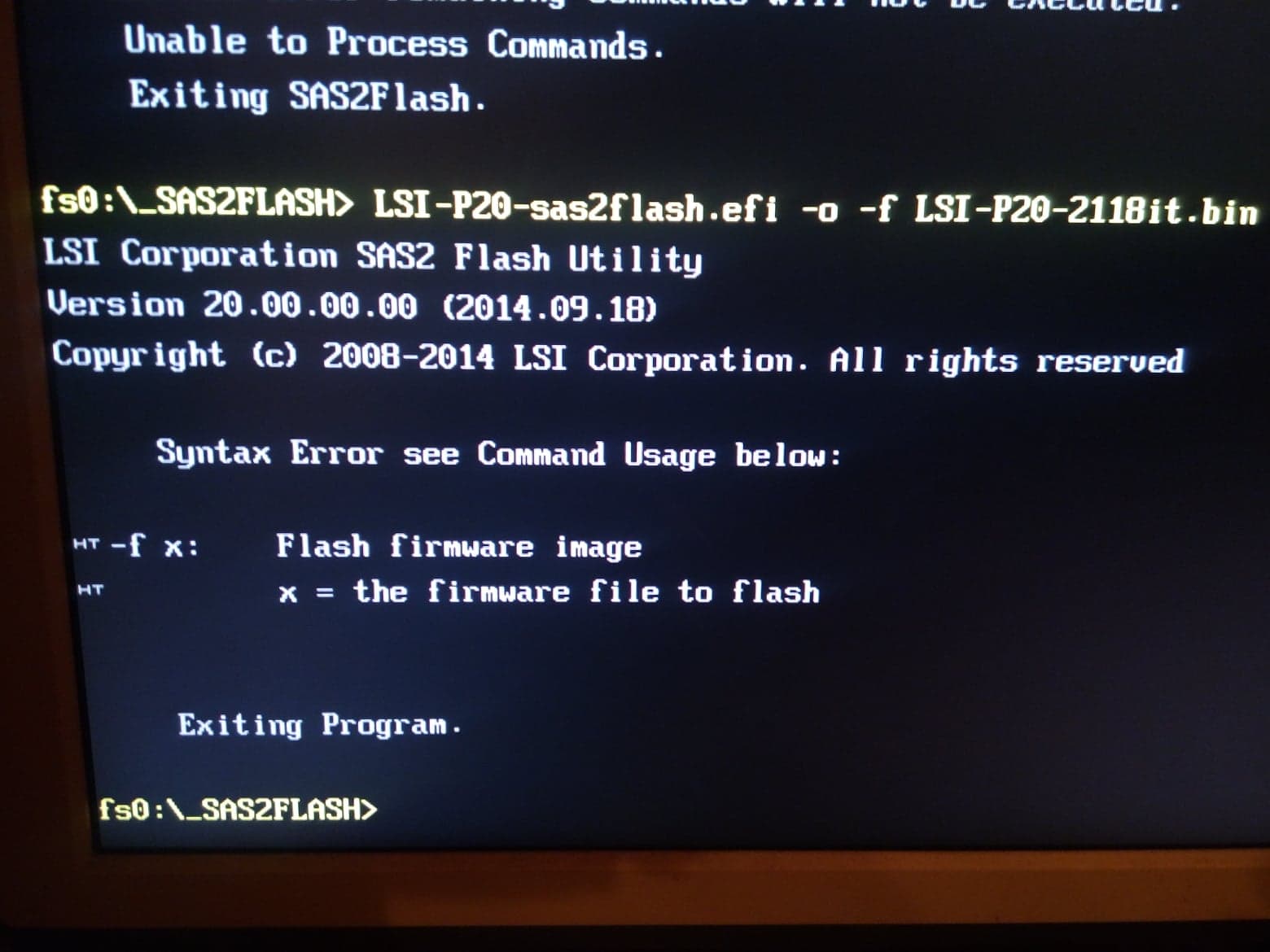Click the (2014.09.18) build date
Screen dimensions: 1270x952
tap(550, 308)
